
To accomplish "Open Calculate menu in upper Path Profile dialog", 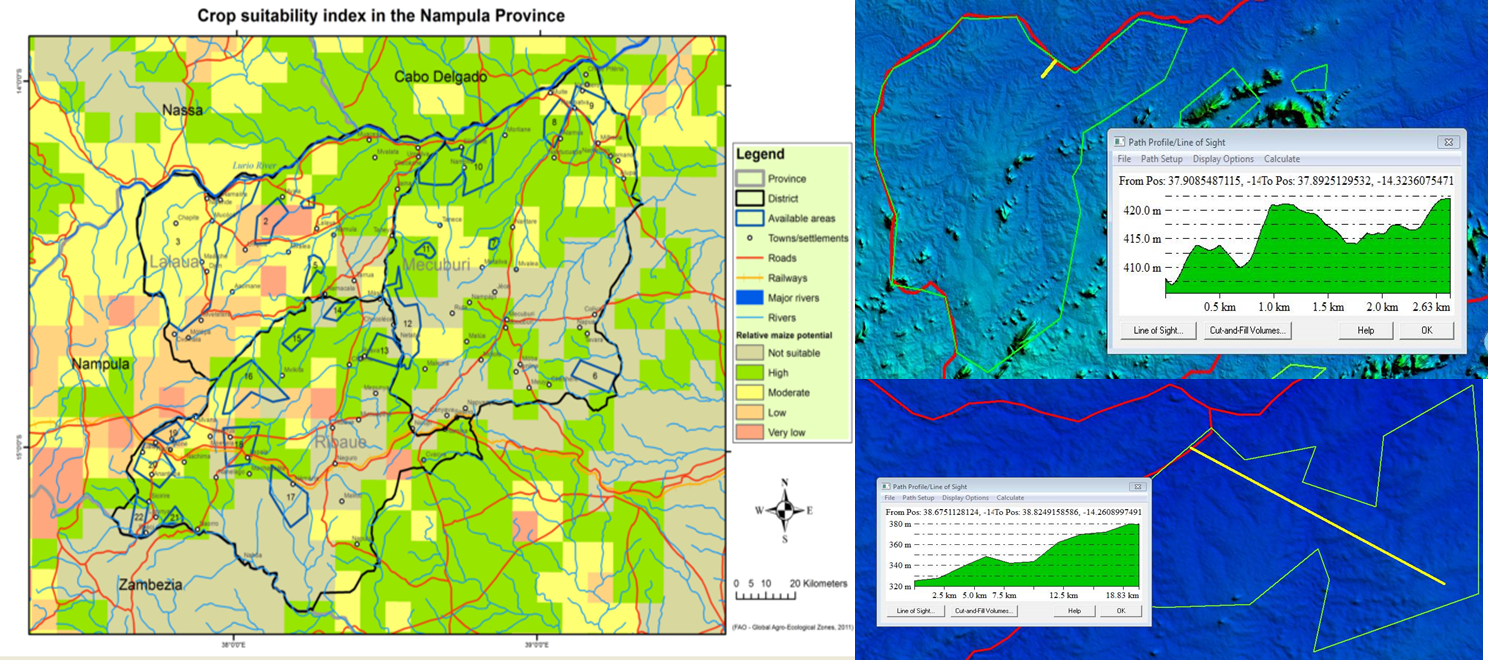I will pos(1282,159).
